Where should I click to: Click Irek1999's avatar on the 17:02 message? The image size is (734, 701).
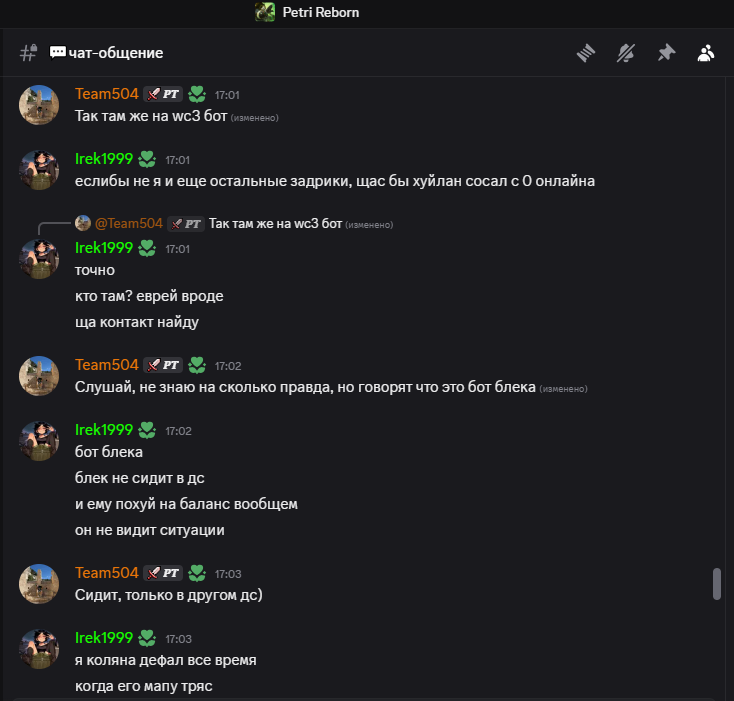[39, 441]
